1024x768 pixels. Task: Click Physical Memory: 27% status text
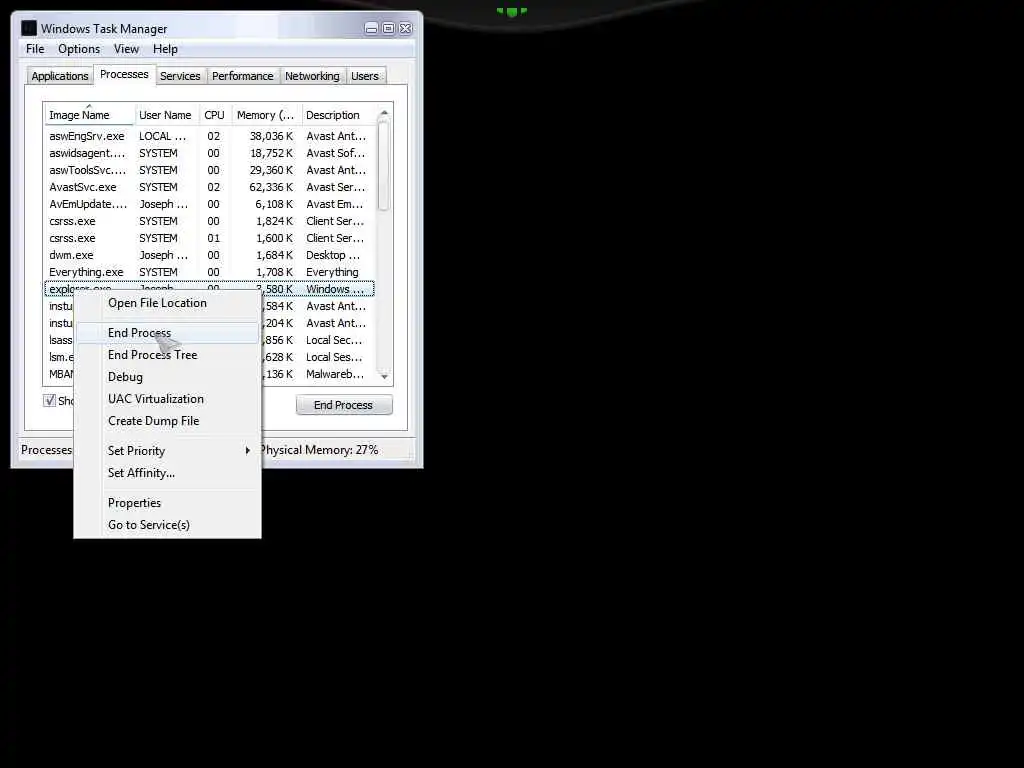[x=320, y=450]
